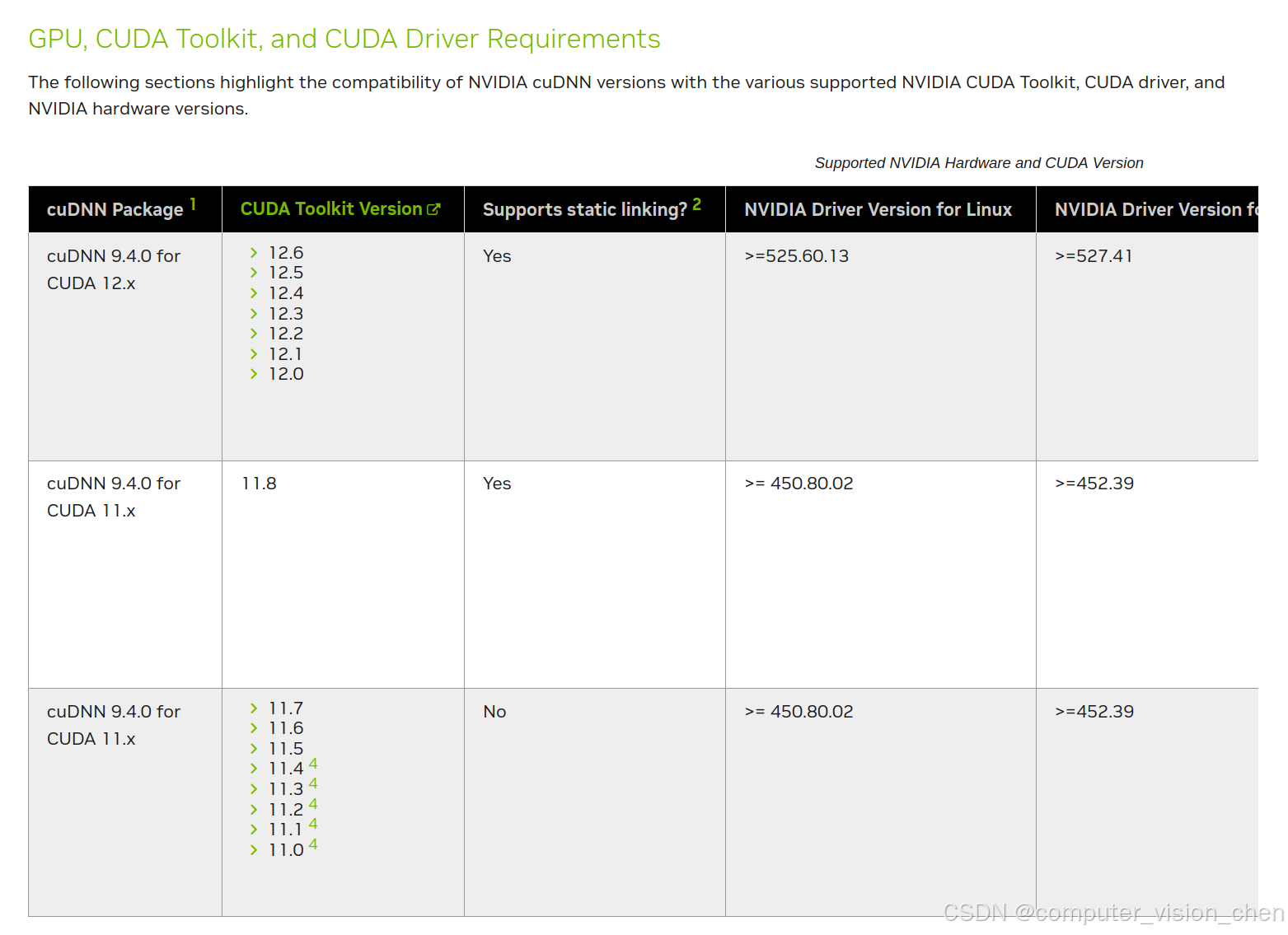Click the Yes cell in the CUDA 12.x row
This screenshot has height=935, width=1288.
(595, 347)
